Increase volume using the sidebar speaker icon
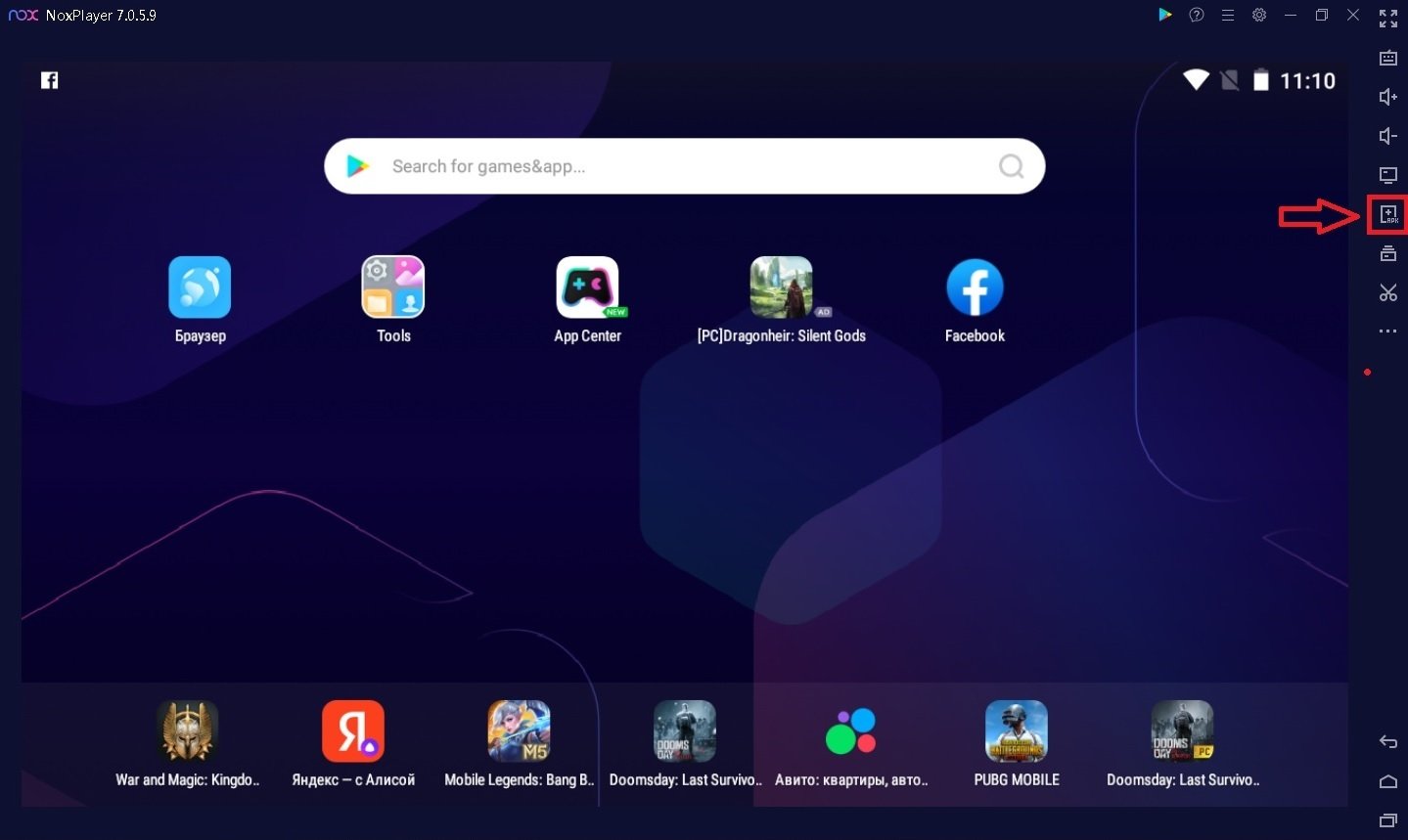 coord(1387,97)
